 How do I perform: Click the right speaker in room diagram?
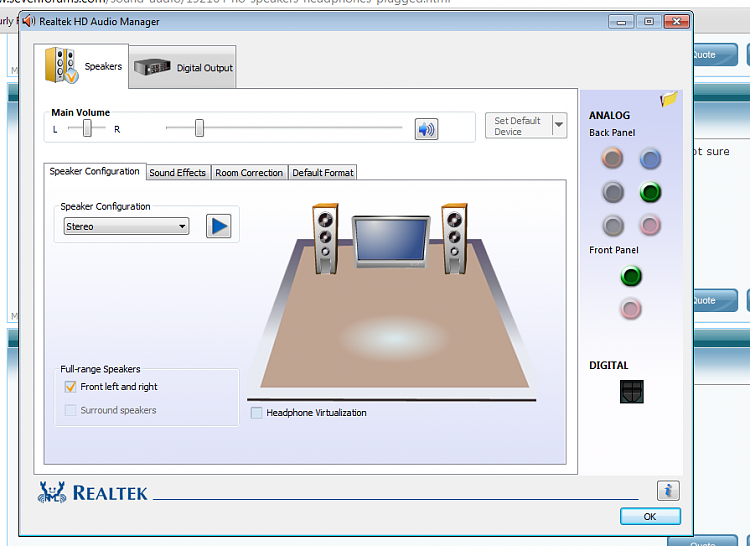(x=454, y=239)
